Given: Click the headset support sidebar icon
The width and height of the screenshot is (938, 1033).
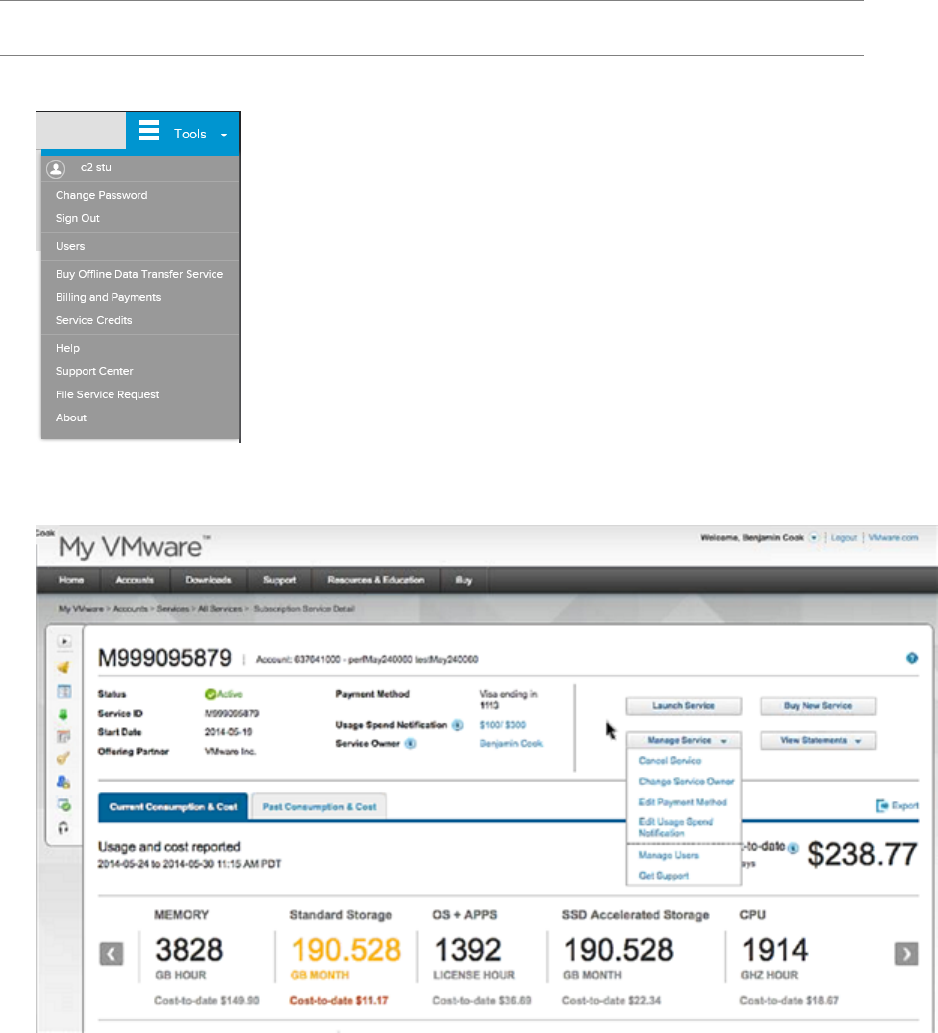Looking at the screenshot, I should (63, 828).
